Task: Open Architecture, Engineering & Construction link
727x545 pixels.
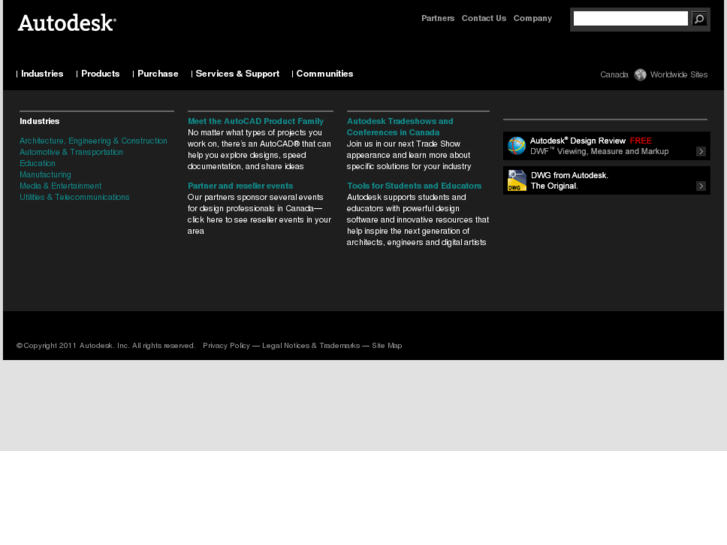Action: coord(93,141)
